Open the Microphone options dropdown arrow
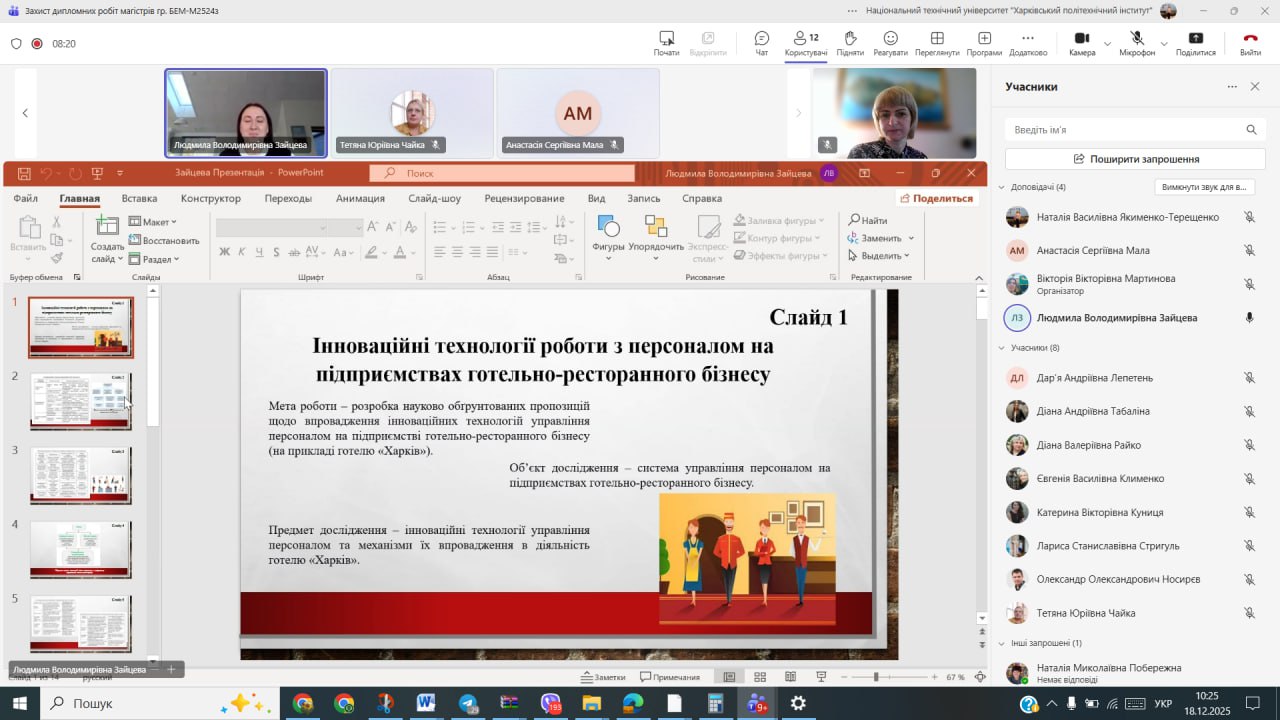The image size is (1280, 720). [x=1164, y=44]
